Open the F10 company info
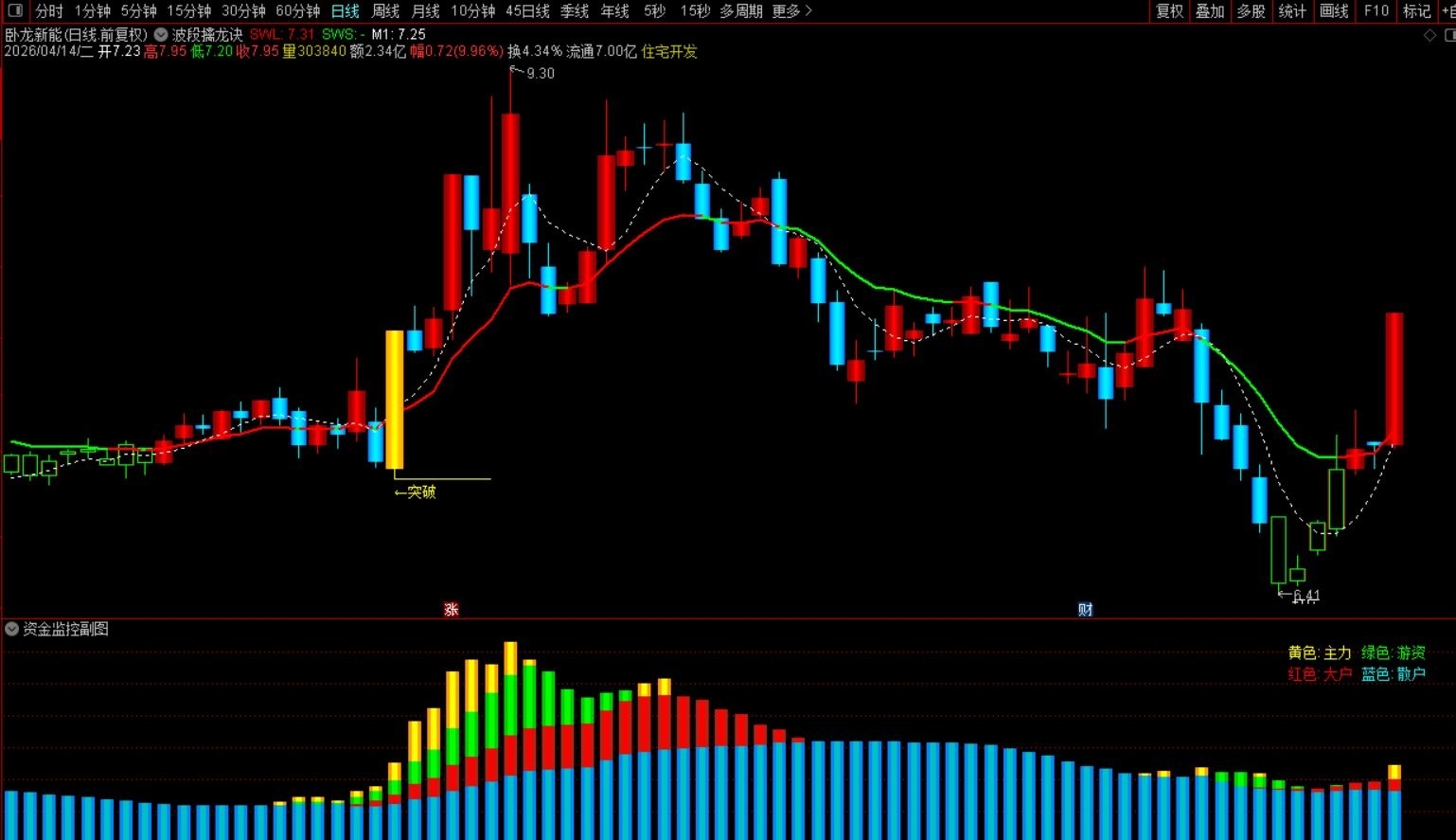Image resolution: width=1456 pixels, height=840 pixels. pyautogui.click(x=1376, y=11)
